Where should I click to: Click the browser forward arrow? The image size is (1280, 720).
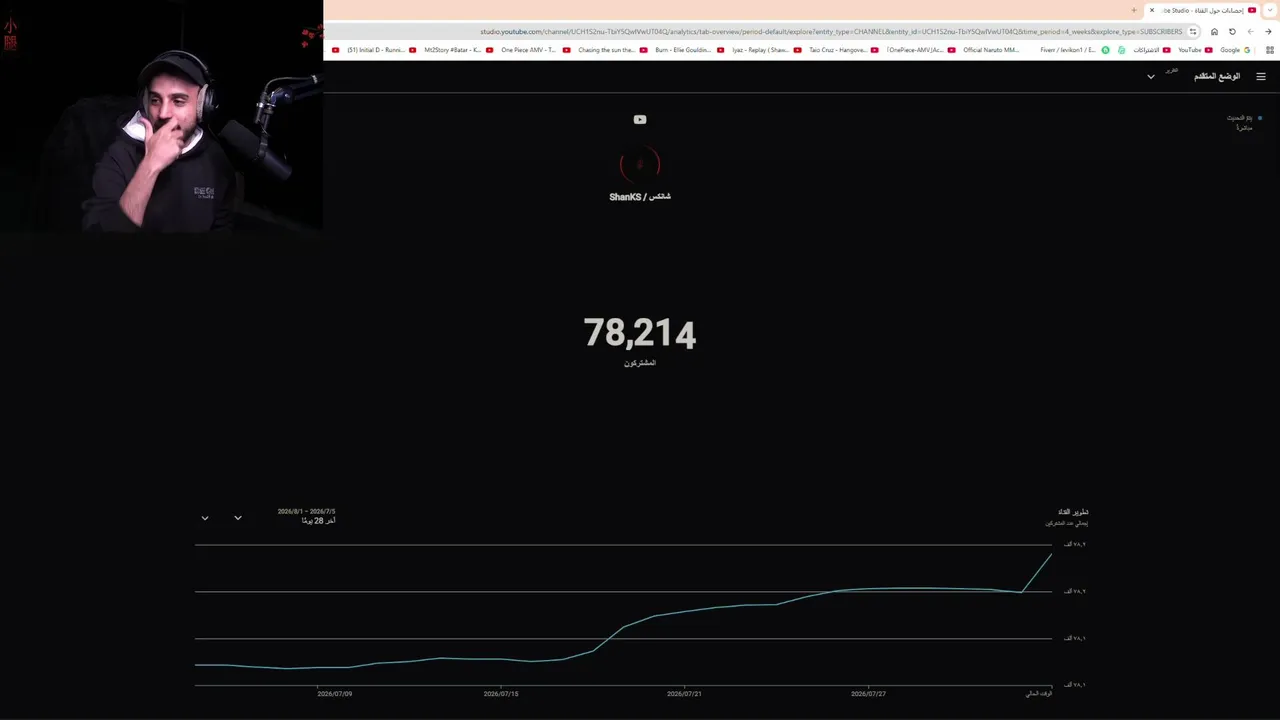click(x=1250, y=32)
